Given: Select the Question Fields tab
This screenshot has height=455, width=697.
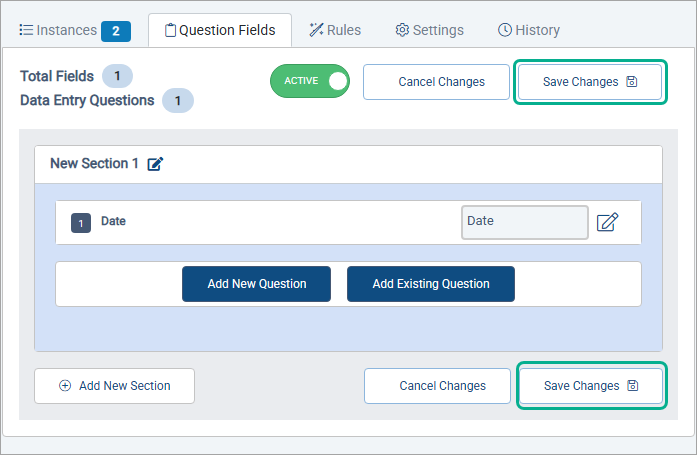Looking at the screenshot, I should [x=219, y=30].
